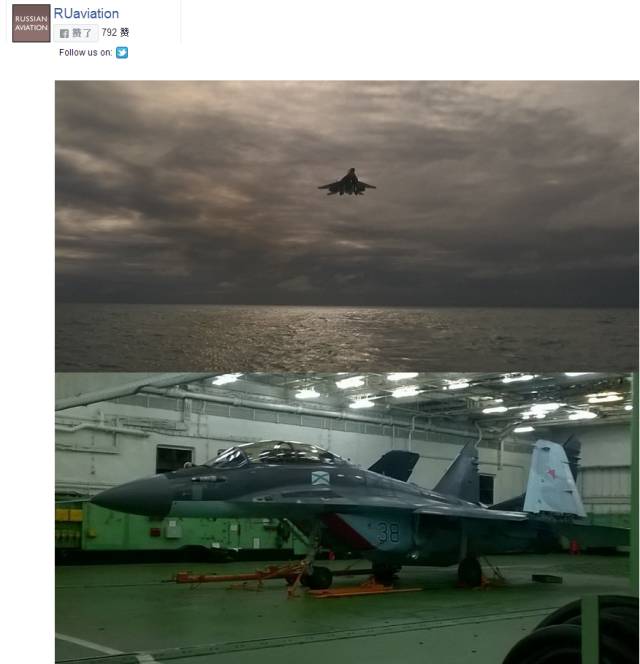Image resolution: width=640 pixels, height=664 pixels.
Task: Click the bright hangar ceiling lights
Action: click(424, 394)
